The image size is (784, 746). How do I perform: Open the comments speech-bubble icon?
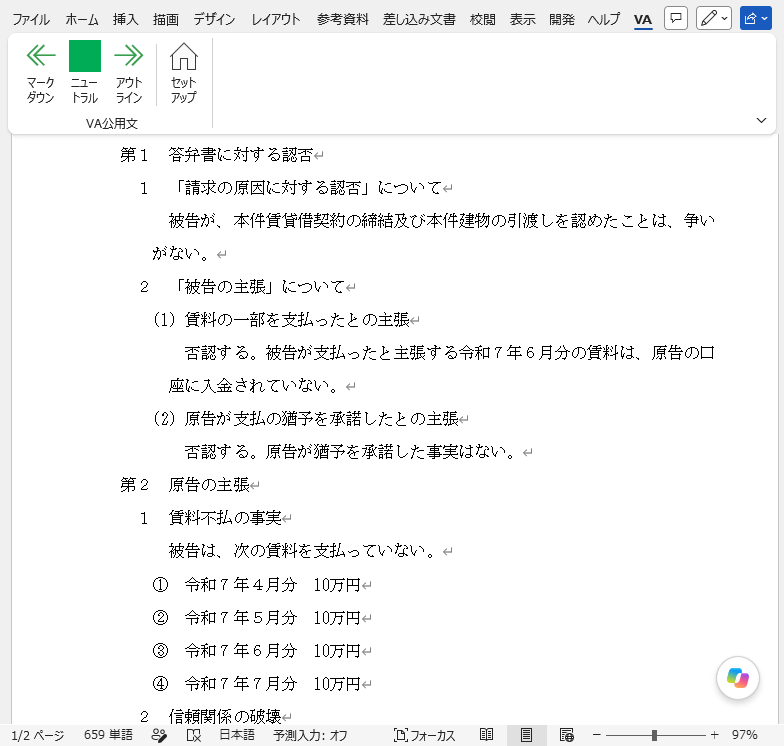coord(676,18)
